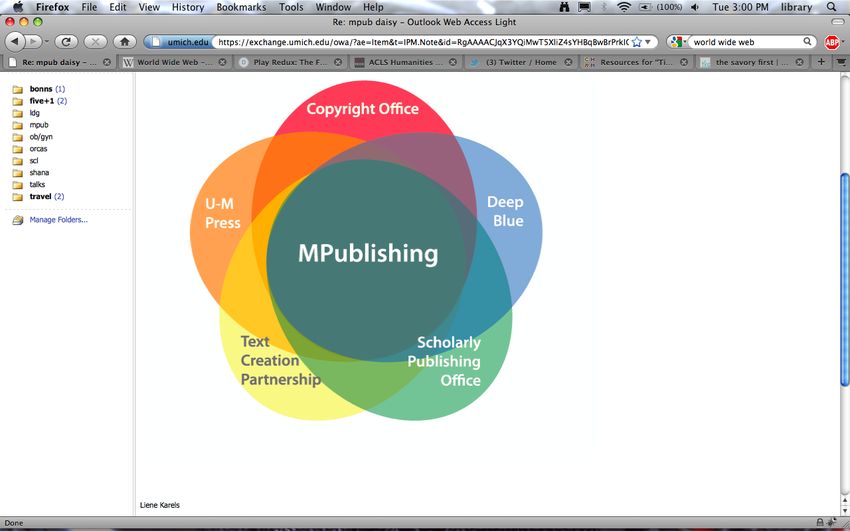Open the Edit menu
Image resolution: width=850 pixels, height=531 pixels.
click(118, 7)
